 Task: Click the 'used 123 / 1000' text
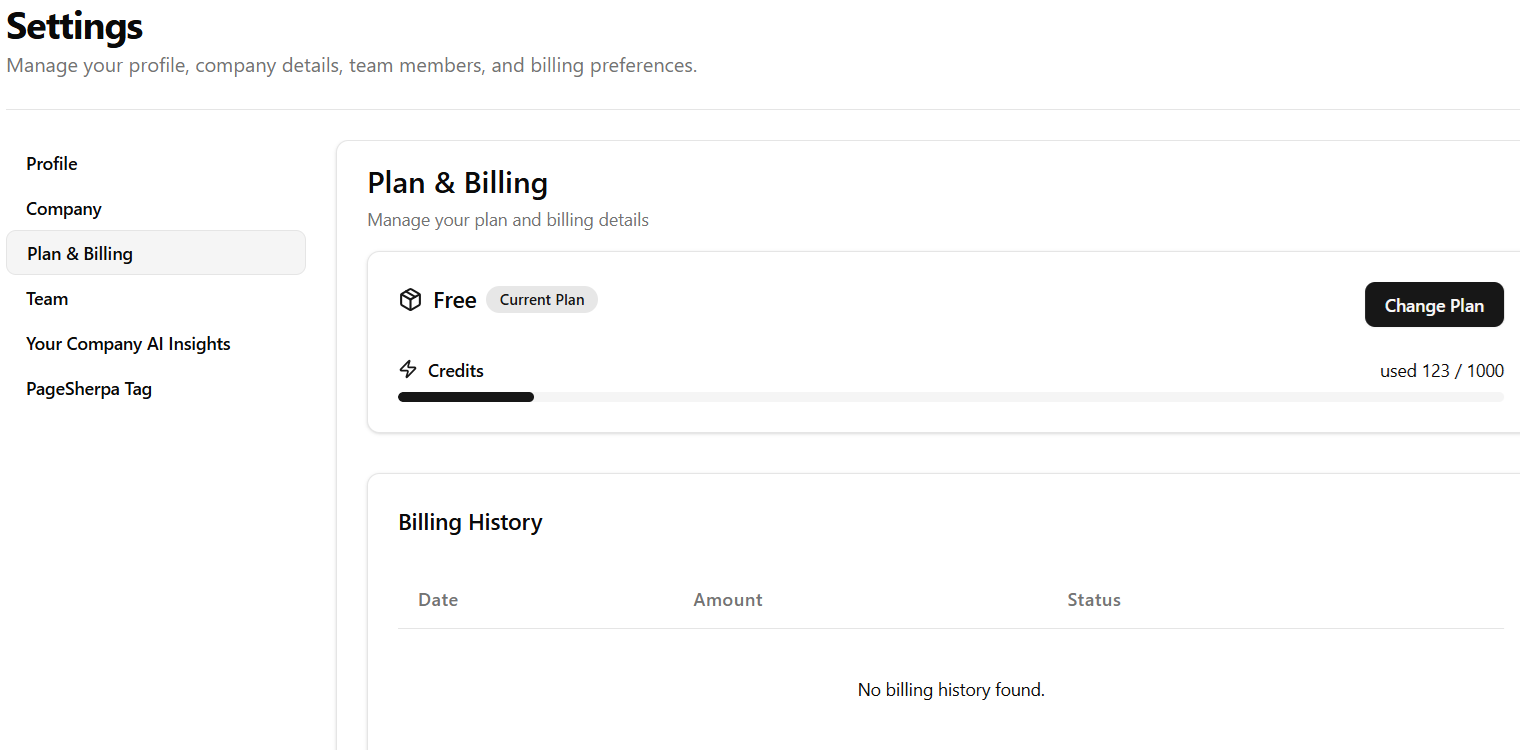click(x=1442, y=371)
